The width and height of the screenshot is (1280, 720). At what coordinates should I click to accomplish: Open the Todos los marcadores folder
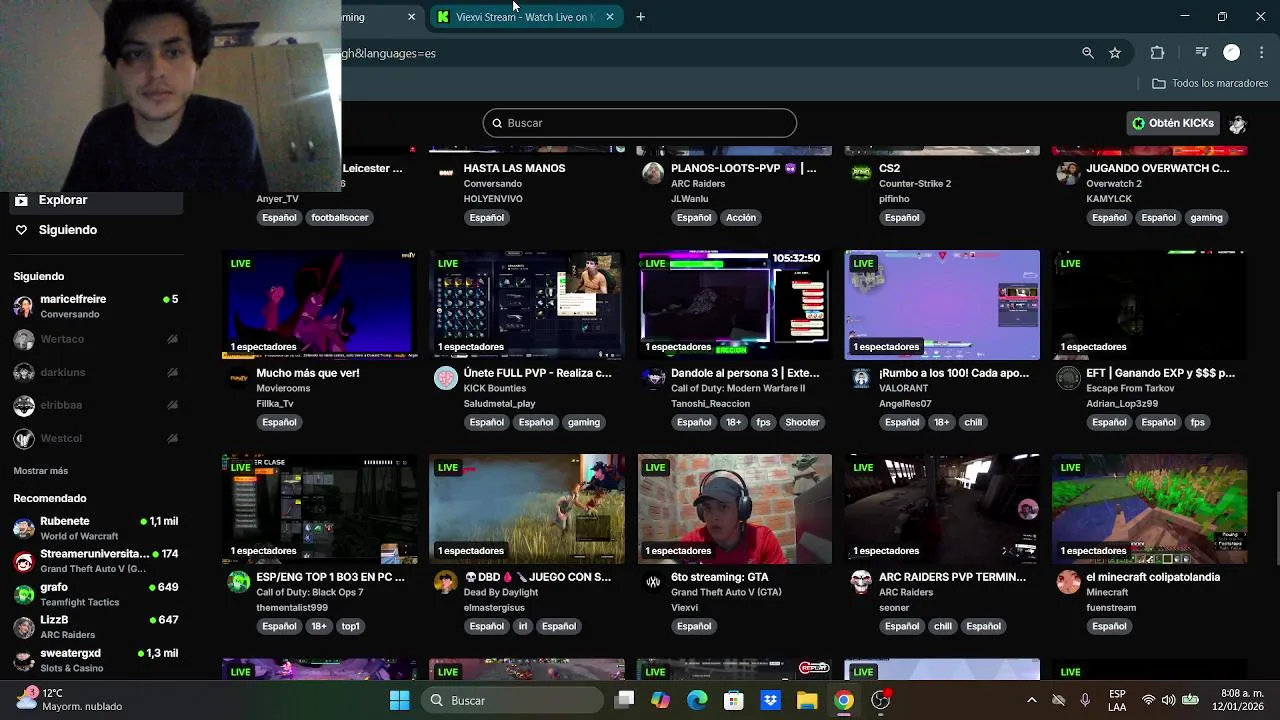[1210, 84]
